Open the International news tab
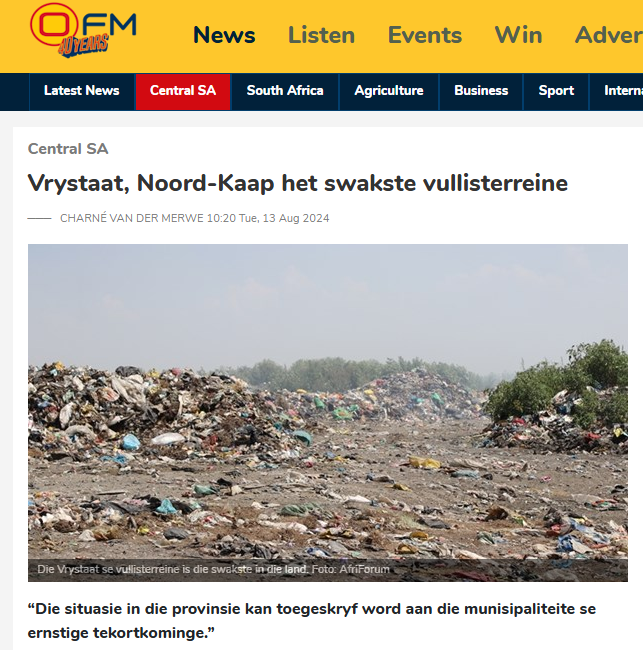Viewport: 643px width, 650px height. pyautogui.click(x=616, y=91)
